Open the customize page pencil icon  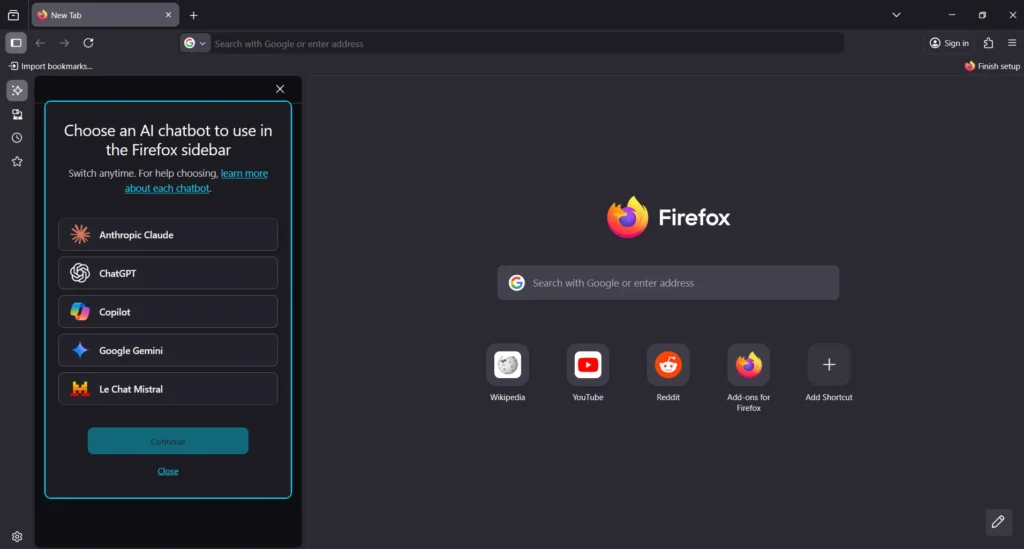click(998, 522)
